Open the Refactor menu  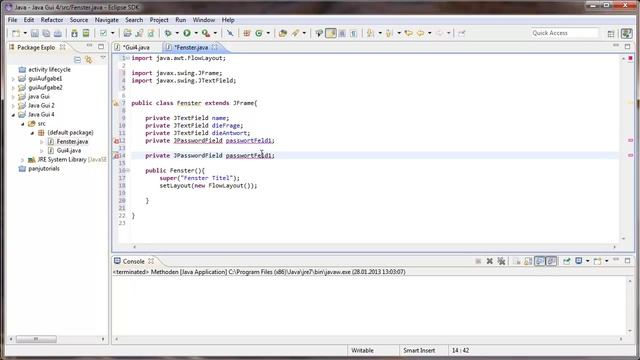(x=52, y=20)
